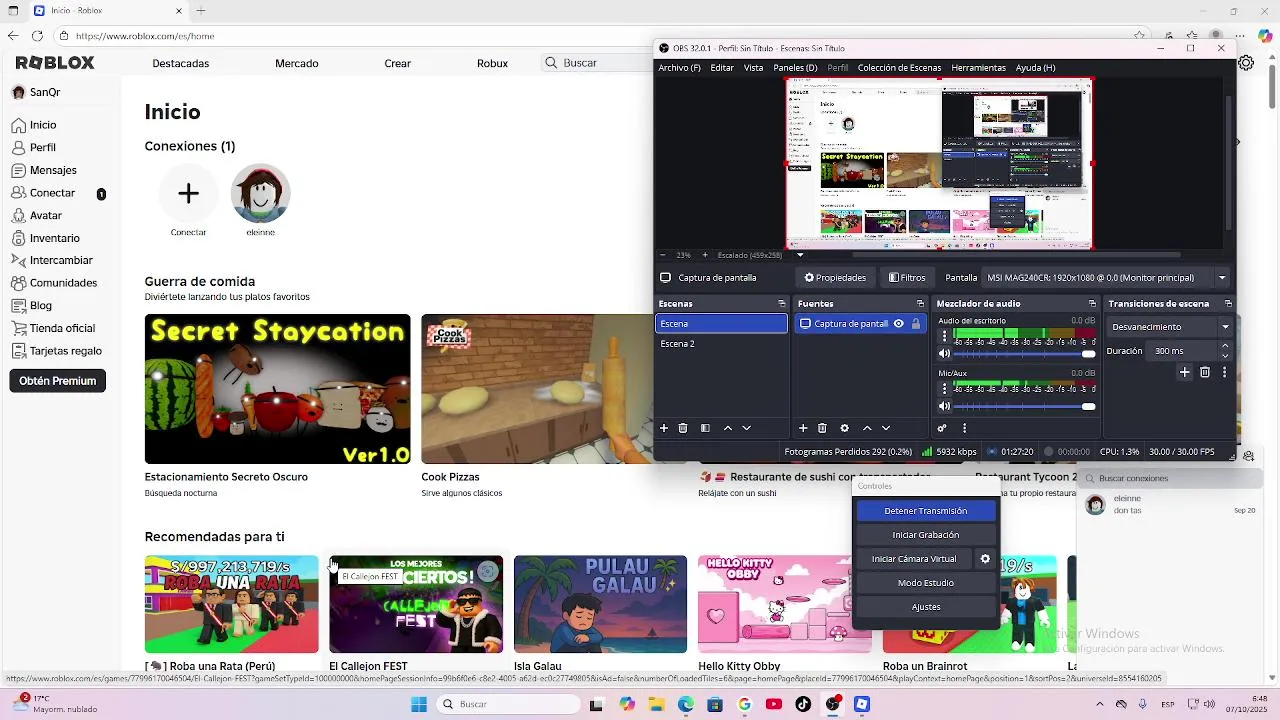Undock the Mezclador de audio panel

click(x=1092, y=304)
